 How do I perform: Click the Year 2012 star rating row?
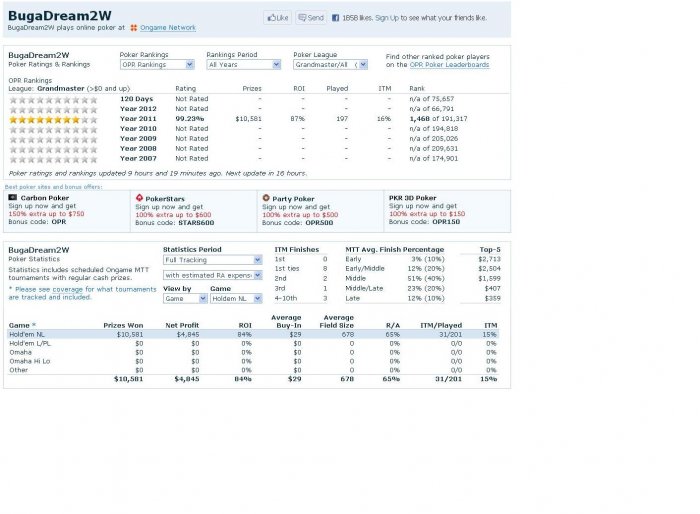click(x=53, y=109)
